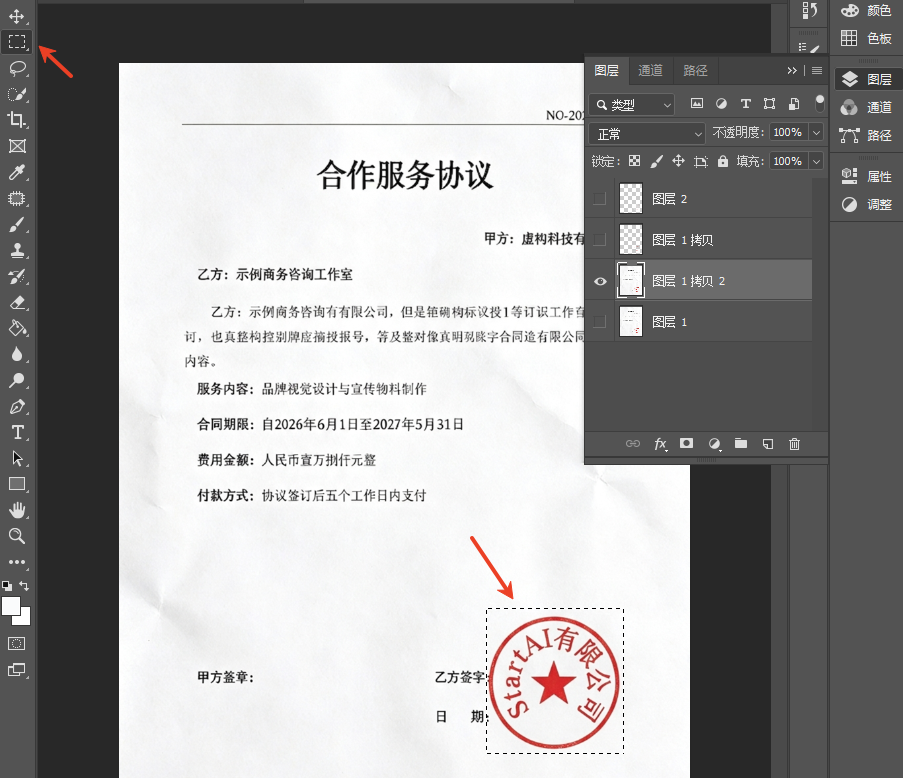The height and width of the screenshot is (778, 903).
Task: Open the 填充 slider arrow
Action: click(x=816, y=161)
